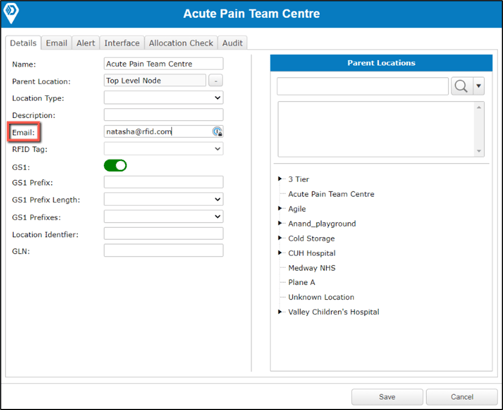Click the app logo icon in header

pos(11,13)
